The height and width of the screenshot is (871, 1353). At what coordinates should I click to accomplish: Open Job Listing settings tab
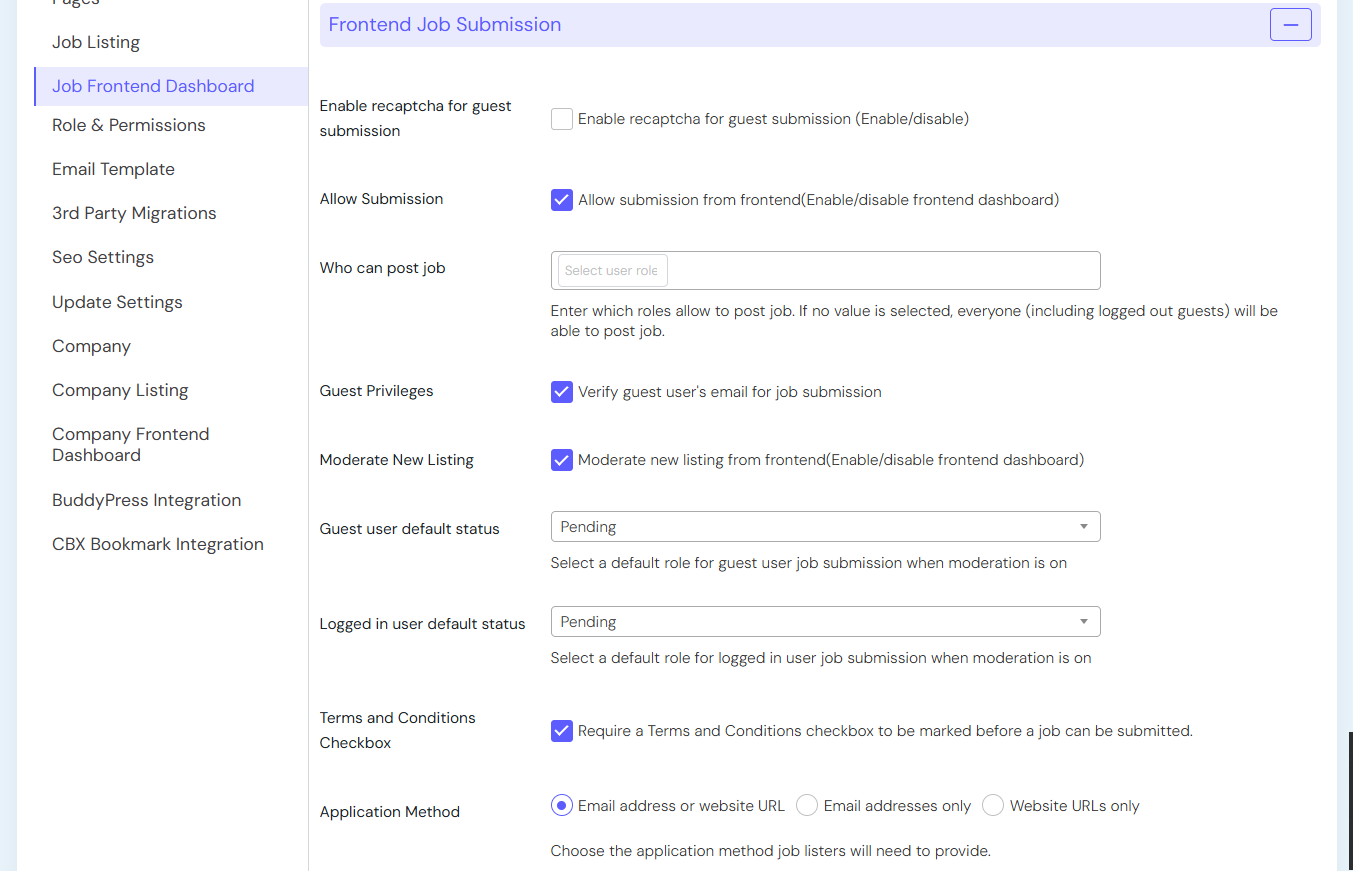(96, 42)
